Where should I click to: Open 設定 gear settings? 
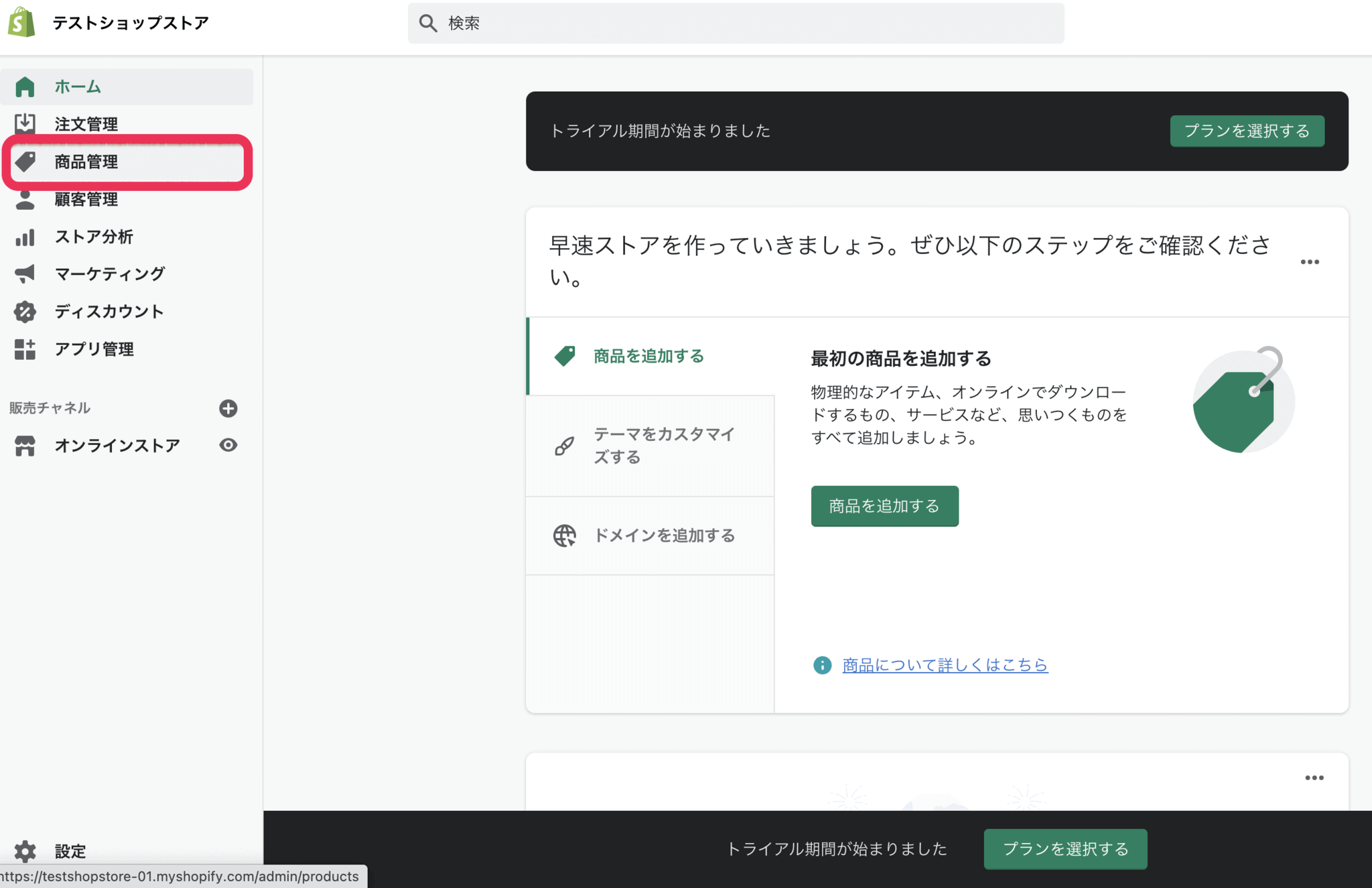tap(70, 851)
